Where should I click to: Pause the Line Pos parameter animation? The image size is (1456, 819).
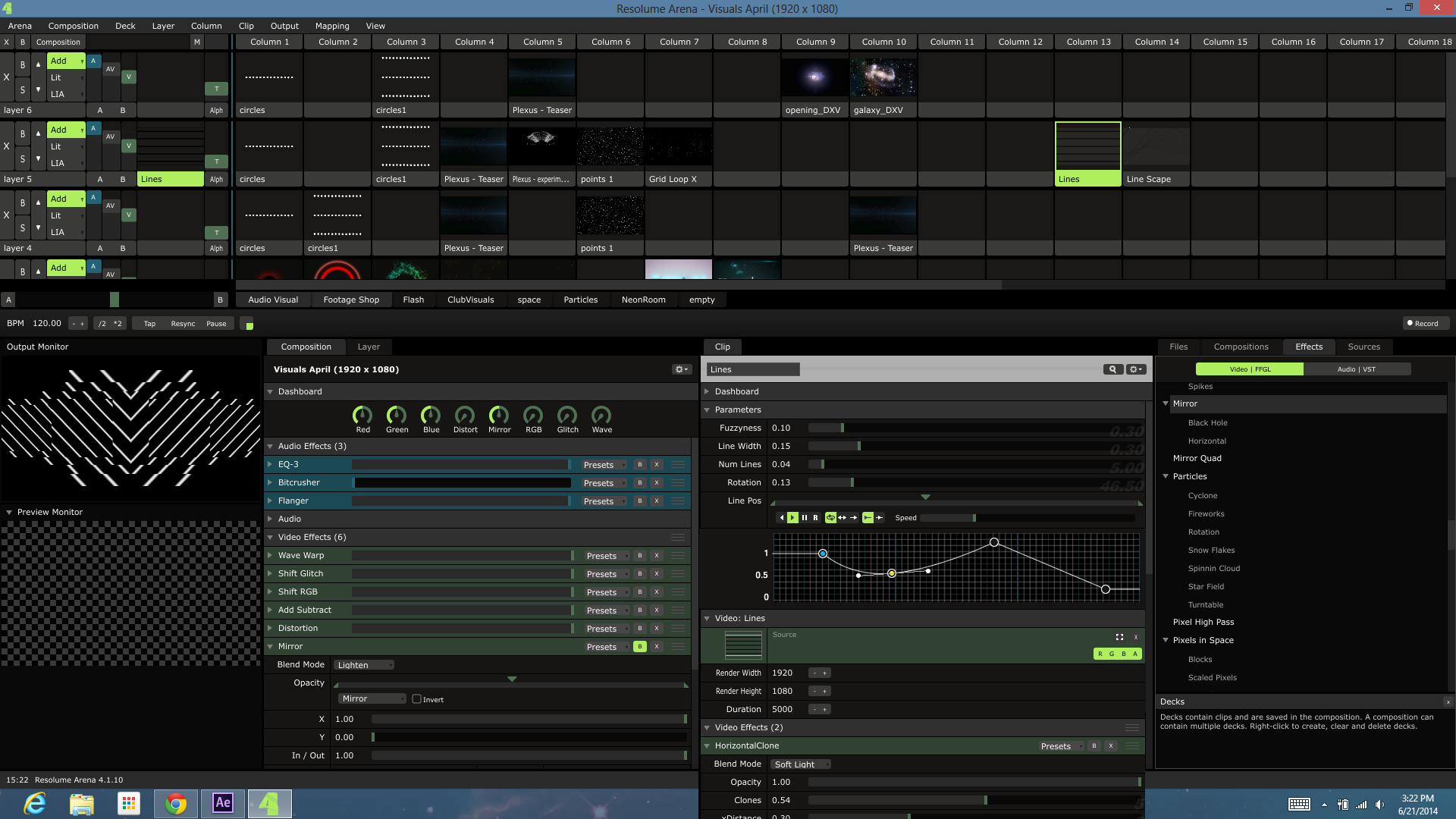(x=805, y=518)
